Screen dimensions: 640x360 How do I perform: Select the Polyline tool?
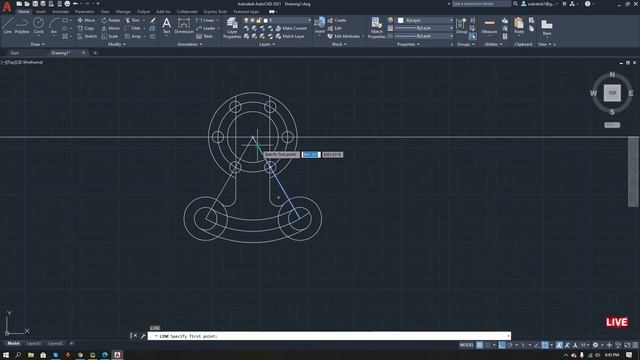tap(22, 25)
